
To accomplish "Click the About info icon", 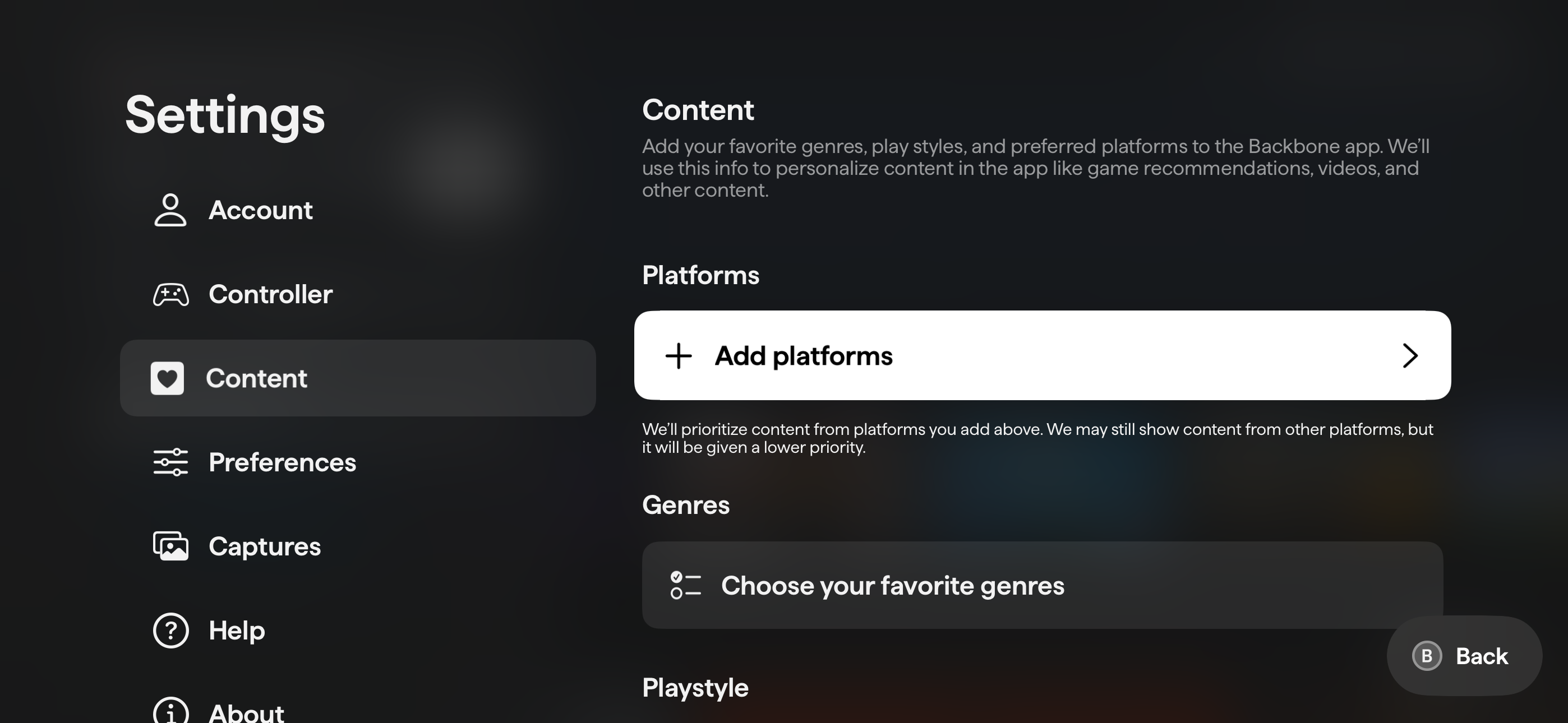I will [x=170, y=711].
